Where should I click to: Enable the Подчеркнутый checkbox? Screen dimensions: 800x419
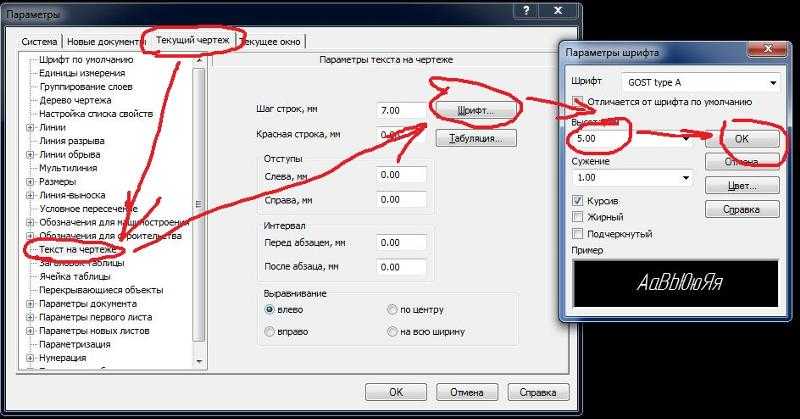pyautogui.click(x=578, y=234)
